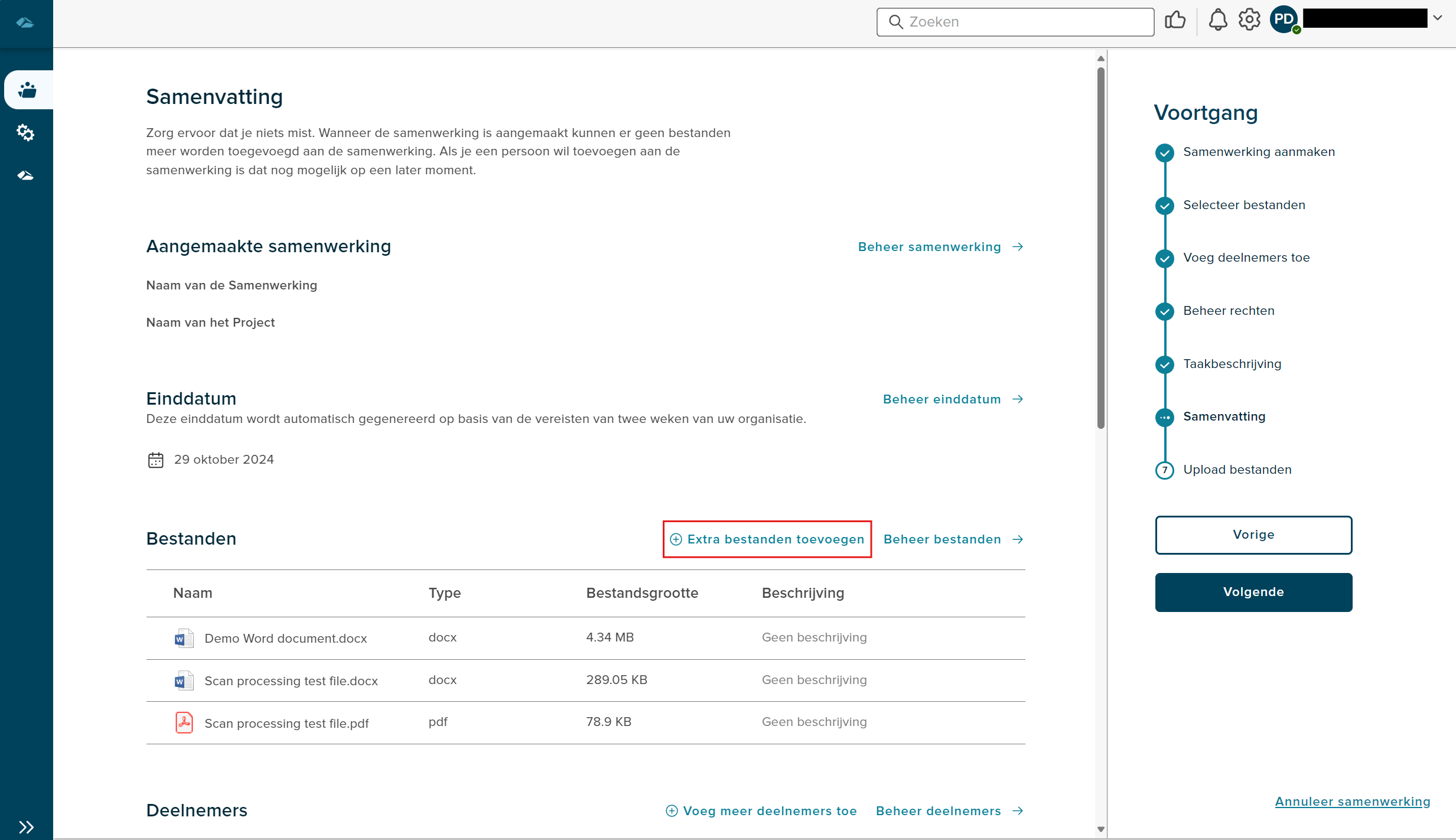Select file name Scan processing test file.pdf
This screenshot has width=1456, height=840.
click(286, 724)
